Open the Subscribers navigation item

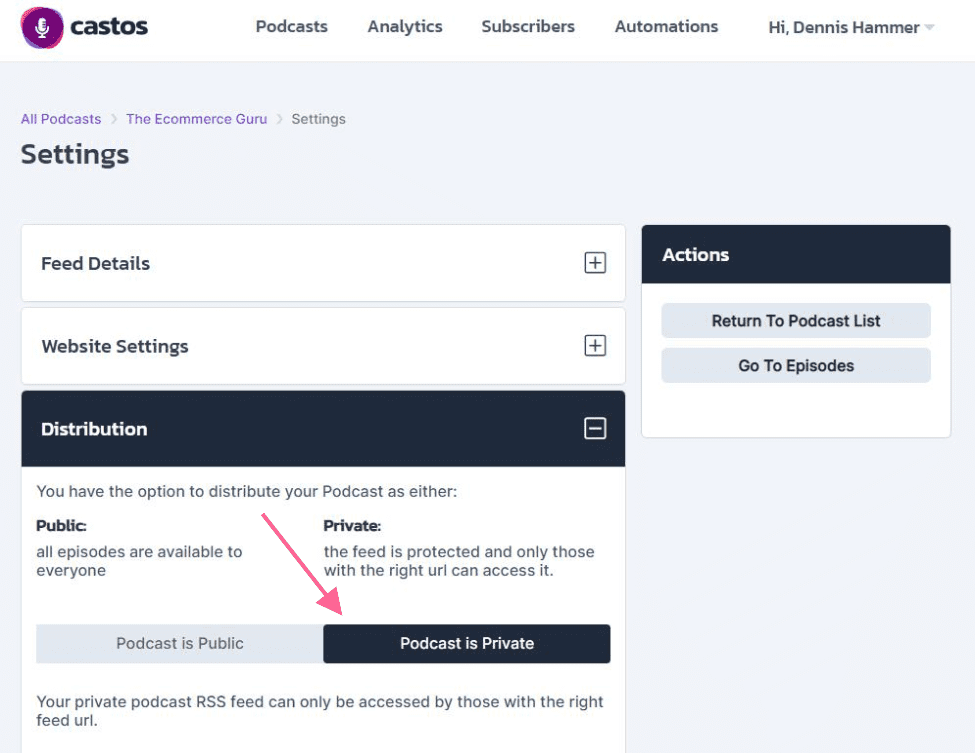coord(528,27)
